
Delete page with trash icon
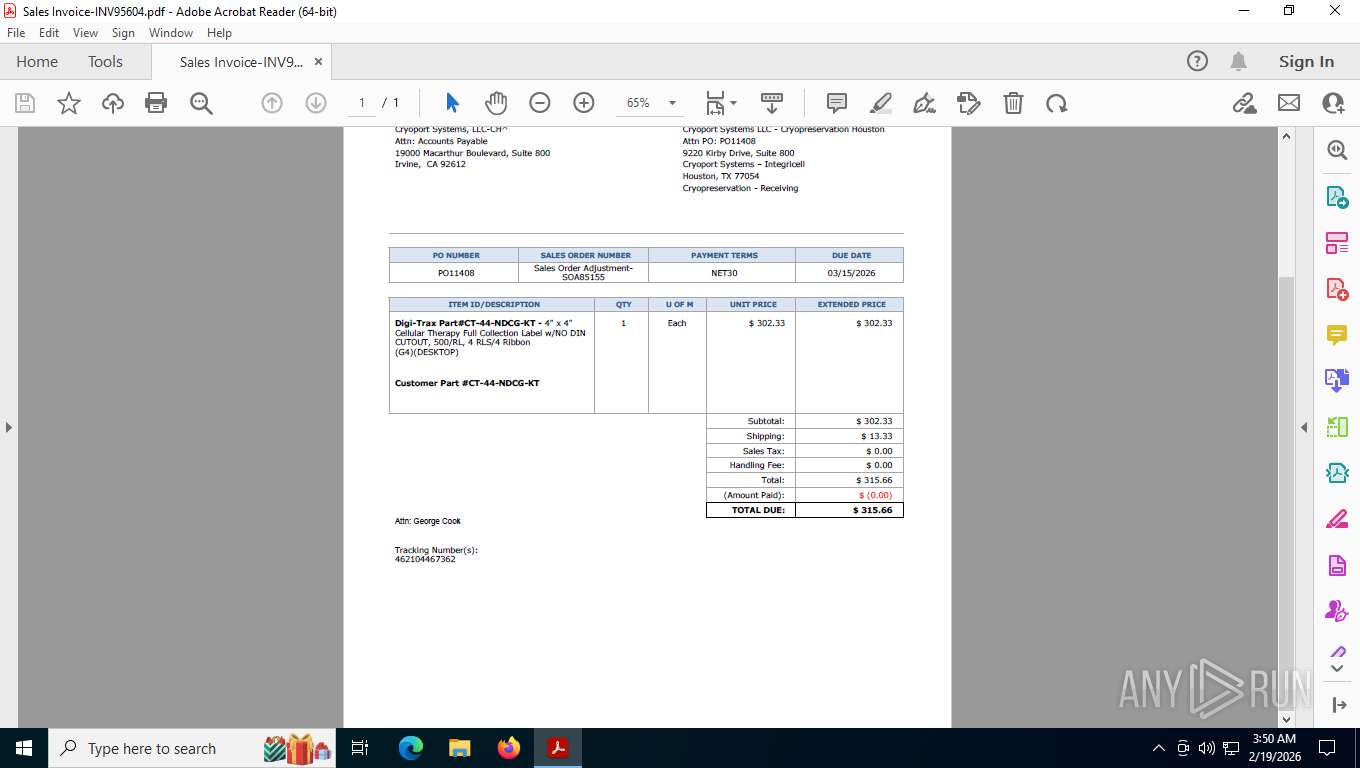tap(1013, 103)
